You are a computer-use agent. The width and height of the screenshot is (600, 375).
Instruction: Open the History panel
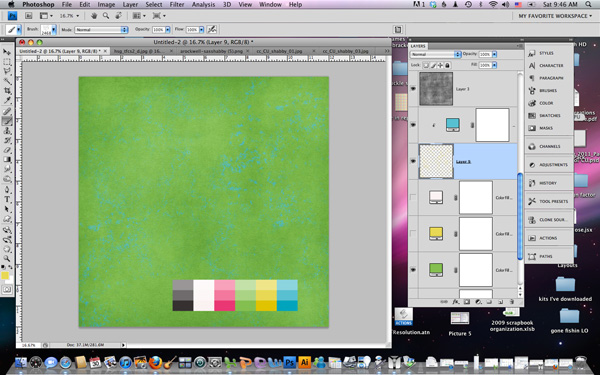click(548, 183)
